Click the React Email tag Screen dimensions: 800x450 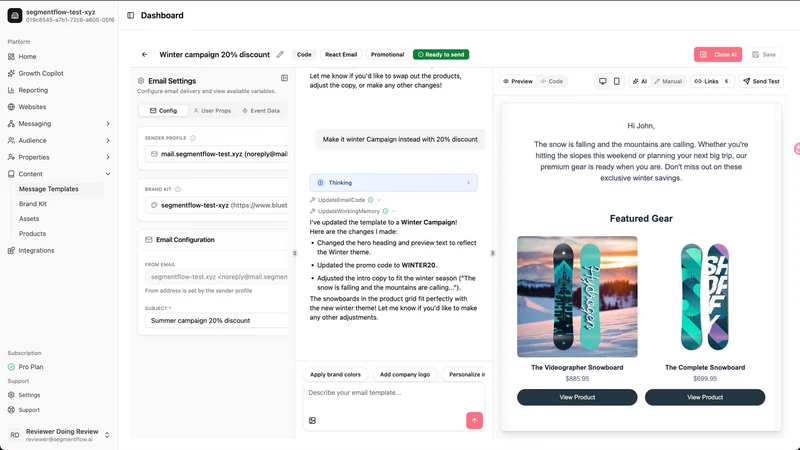click(x=341, y=55)
